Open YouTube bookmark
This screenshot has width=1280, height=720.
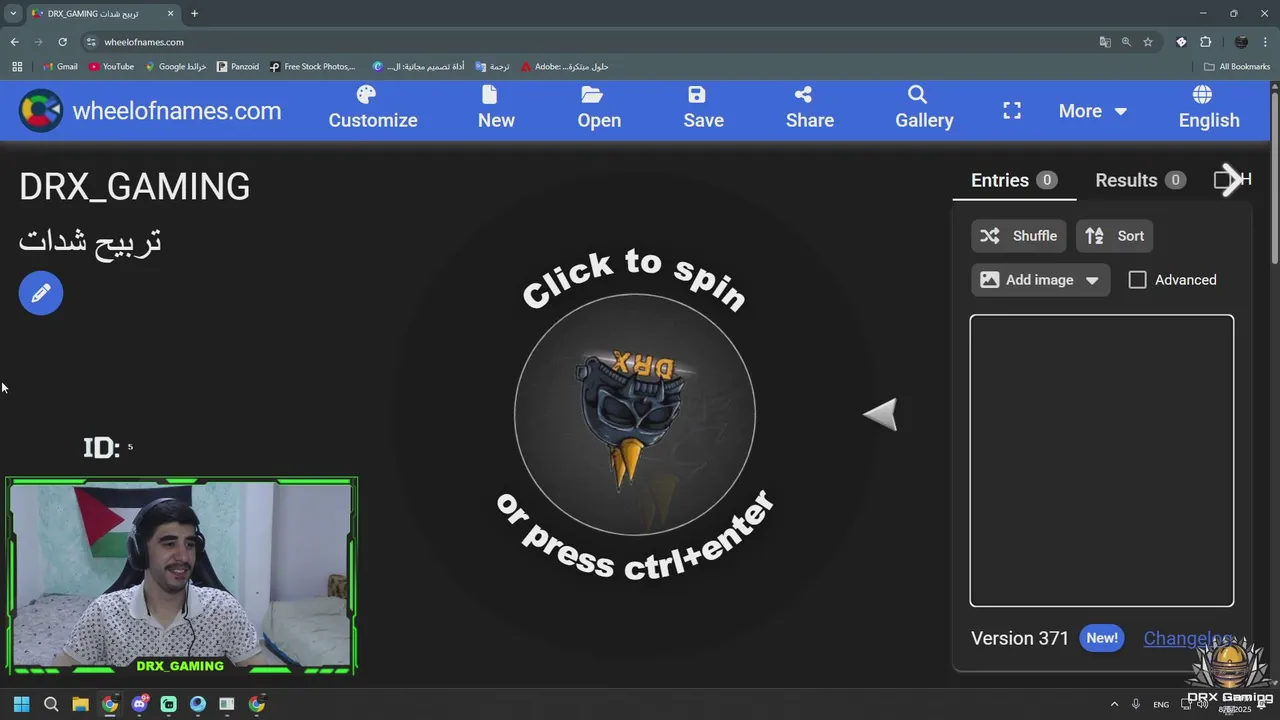pyautogui.click(x=111, y=67)
